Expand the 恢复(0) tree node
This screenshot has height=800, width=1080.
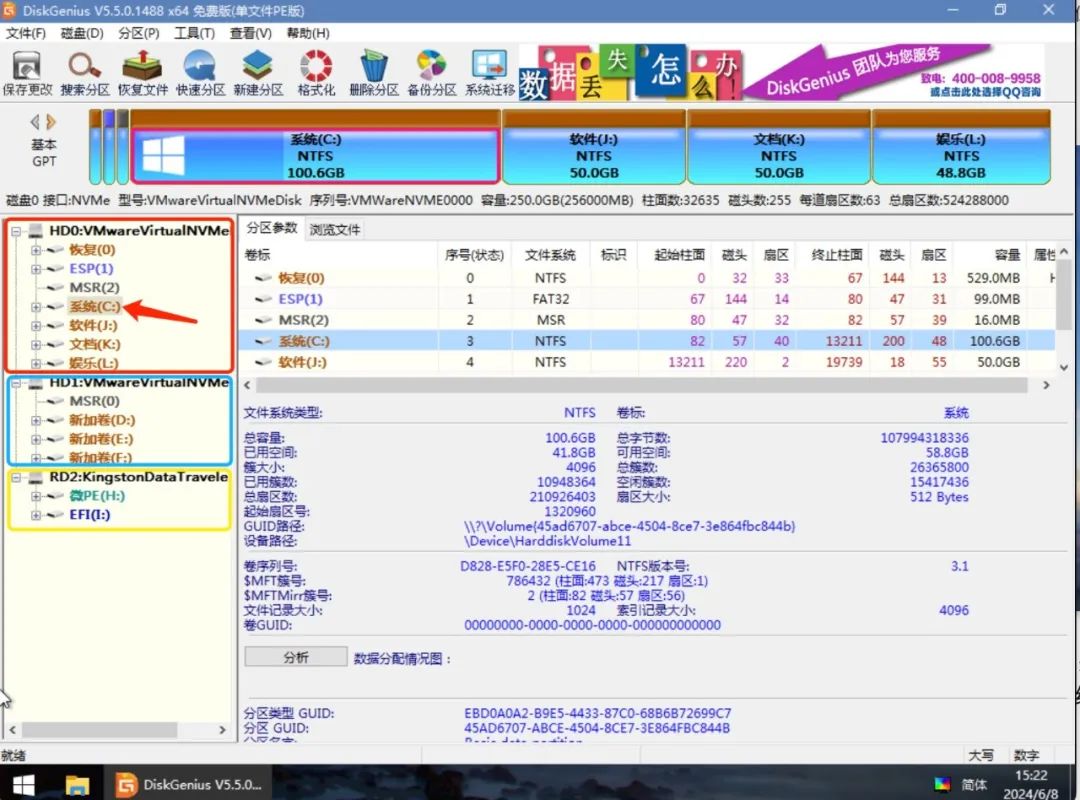36,250
